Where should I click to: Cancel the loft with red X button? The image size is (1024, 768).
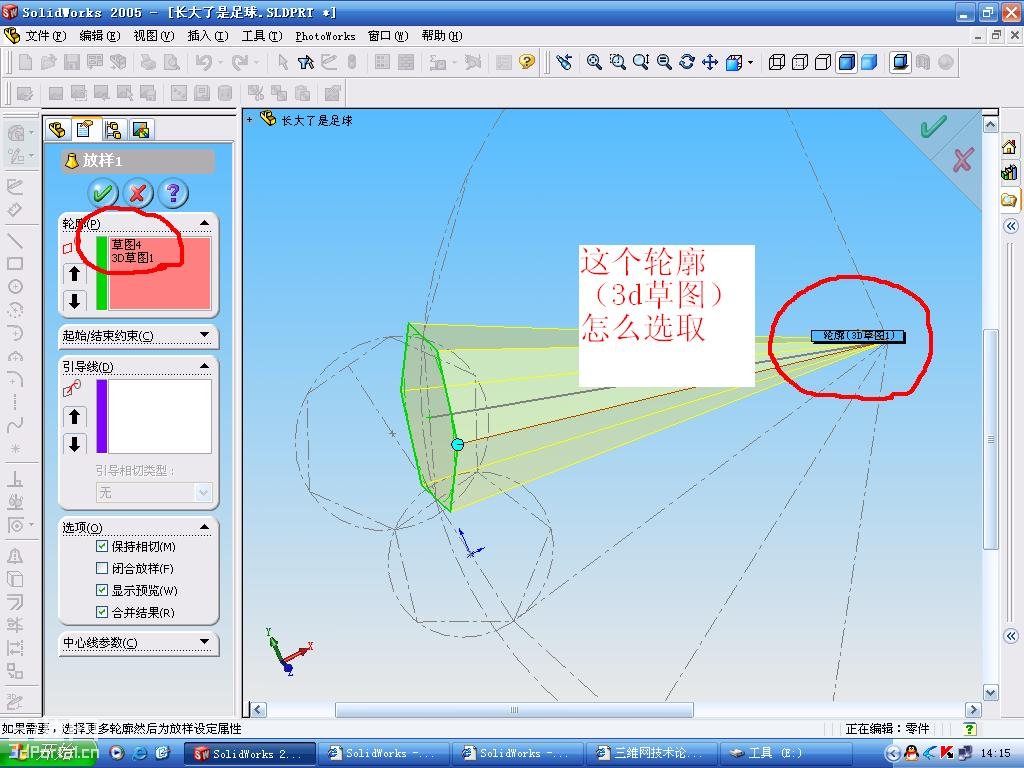coord(137,193)
